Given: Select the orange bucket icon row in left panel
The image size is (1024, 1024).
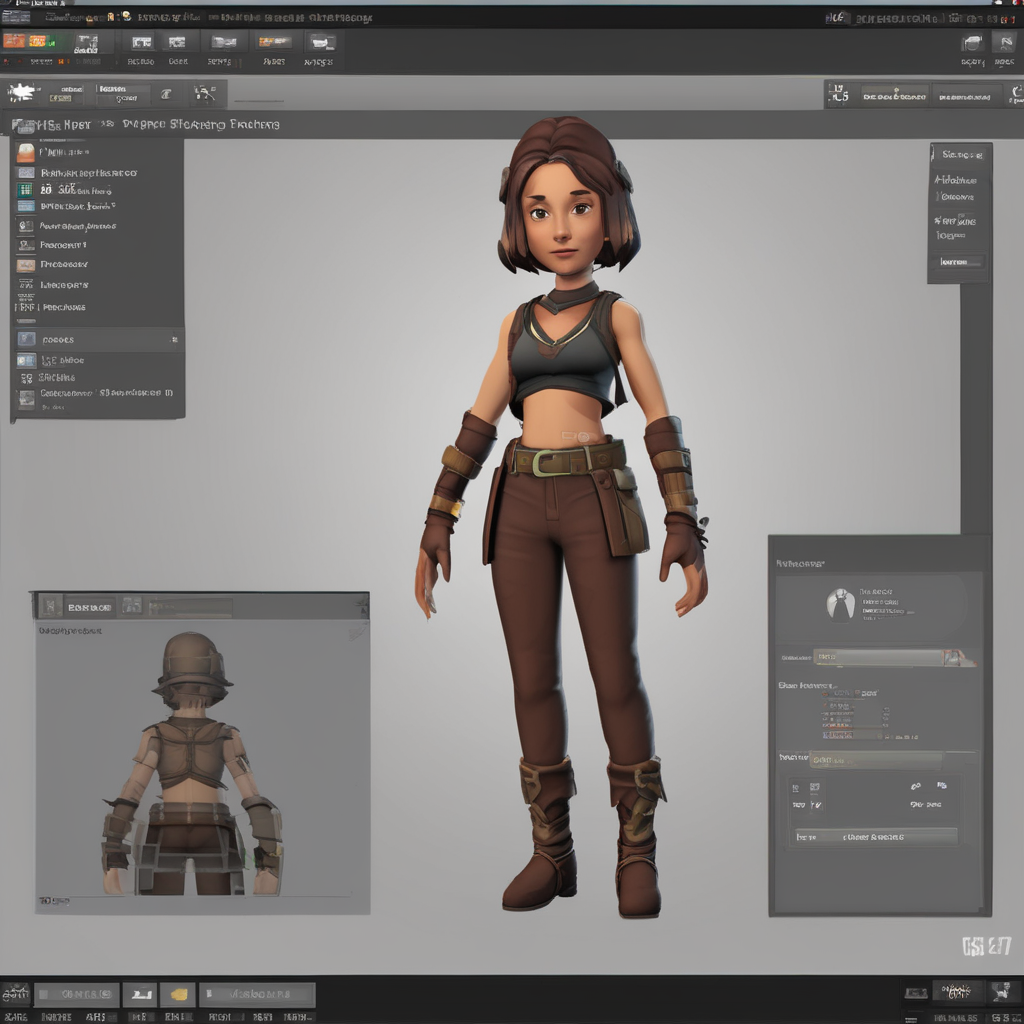Looking at the screenshot, I should pyautogui.click(x=98, y=152).
